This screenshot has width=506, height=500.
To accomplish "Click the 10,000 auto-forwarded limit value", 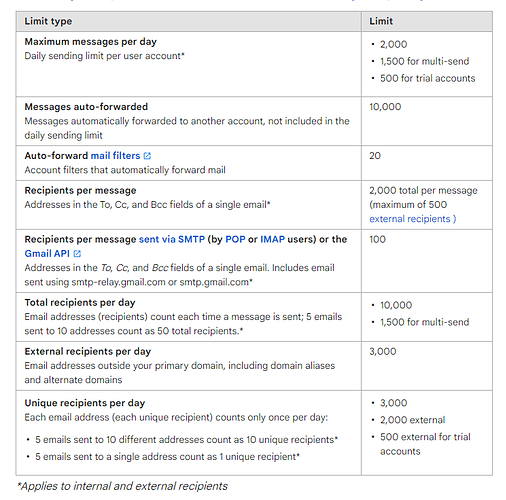I will (x=385, y=107).
